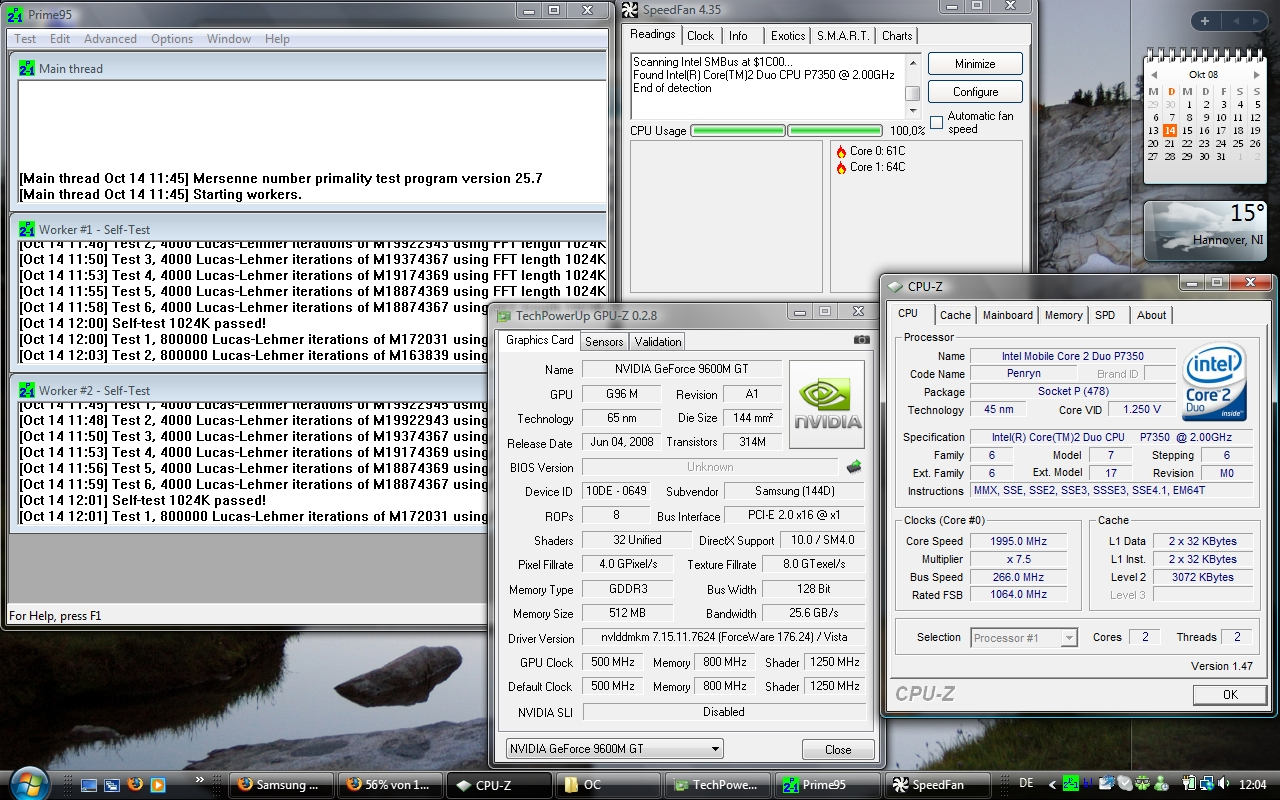Click the volume speaker tray icon
1280x800 pixels.
(1225, 784)
